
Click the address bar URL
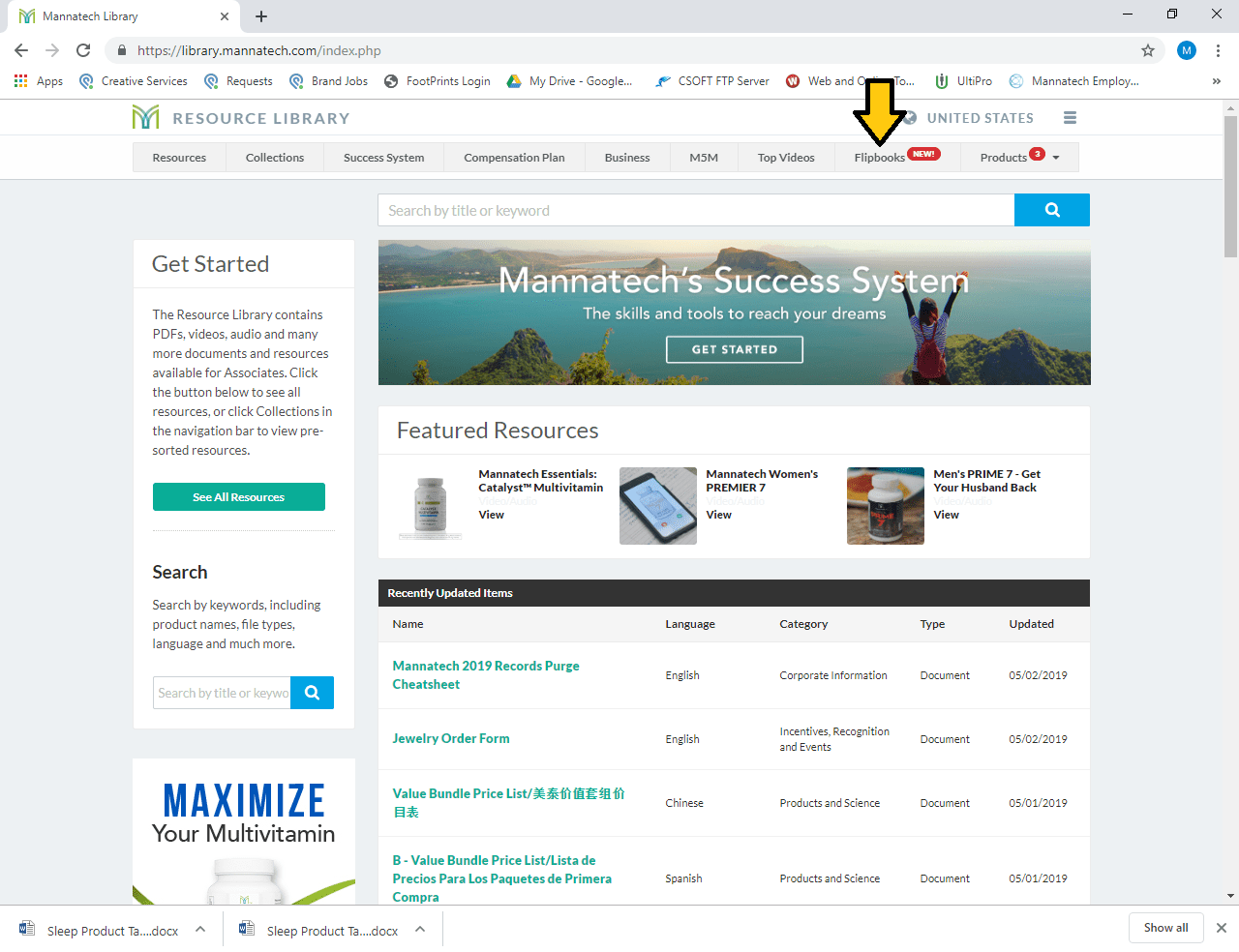[259, 50]
